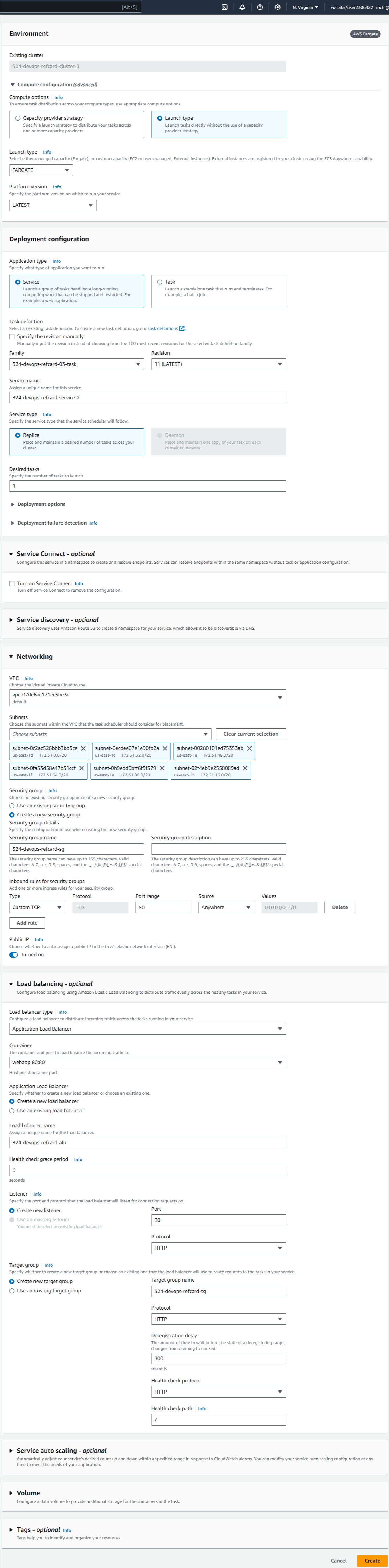Collapse Compute configuration advanced section
The image size is (389, 1568).
(54, 85)
